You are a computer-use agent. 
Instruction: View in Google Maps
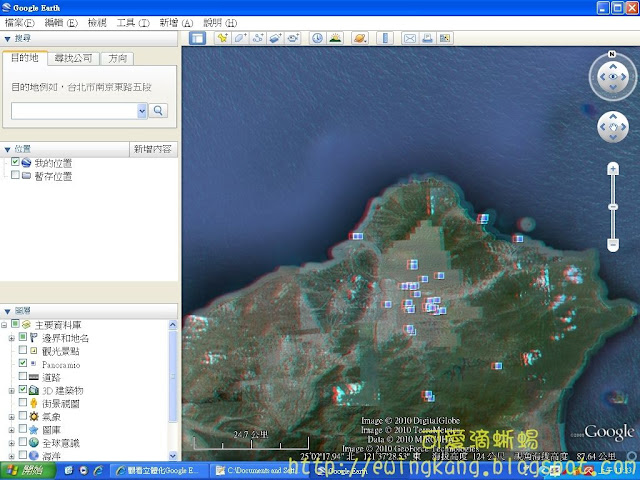point(445,38)
